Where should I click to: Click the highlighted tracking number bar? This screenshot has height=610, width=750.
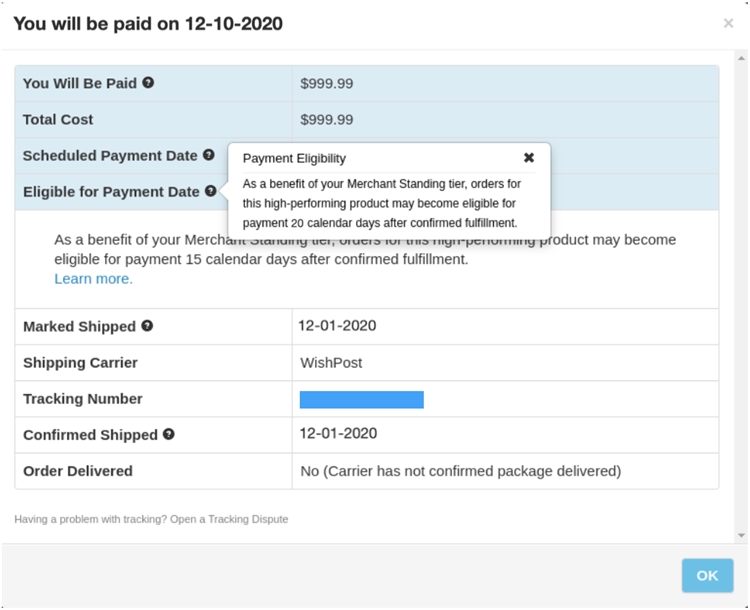pos(361,399)
